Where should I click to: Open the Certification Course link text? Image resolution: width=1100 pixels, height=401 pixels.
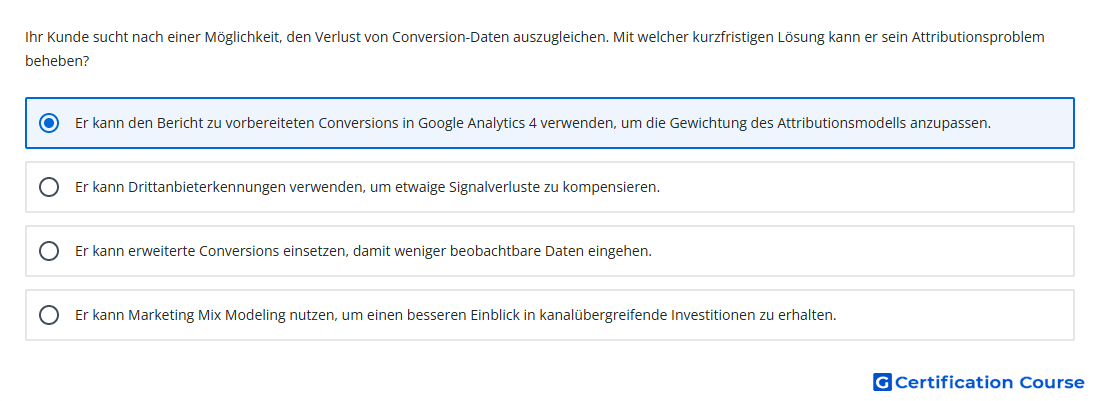989,382
